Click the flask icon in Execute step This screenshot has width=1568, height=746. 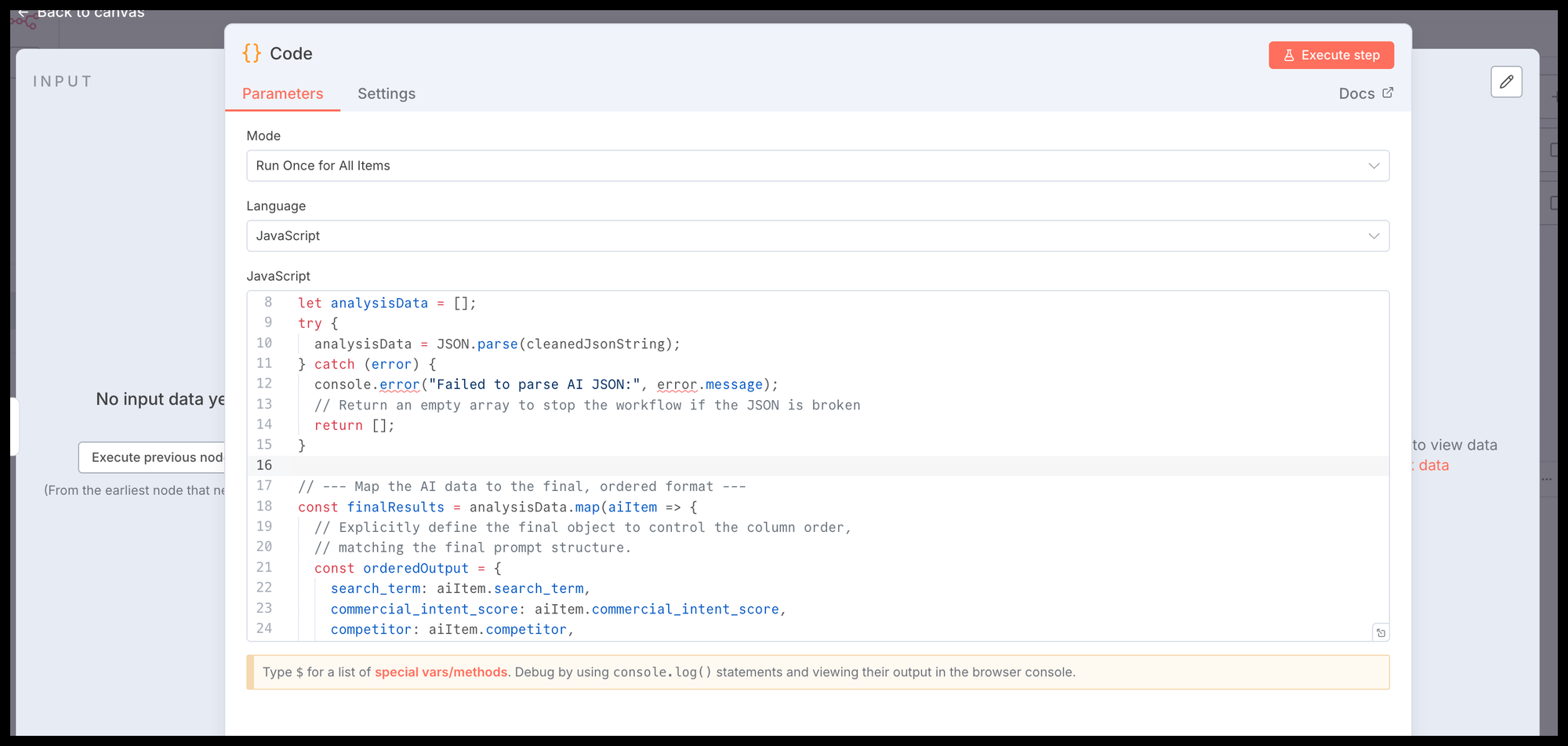pos(1289,55)
